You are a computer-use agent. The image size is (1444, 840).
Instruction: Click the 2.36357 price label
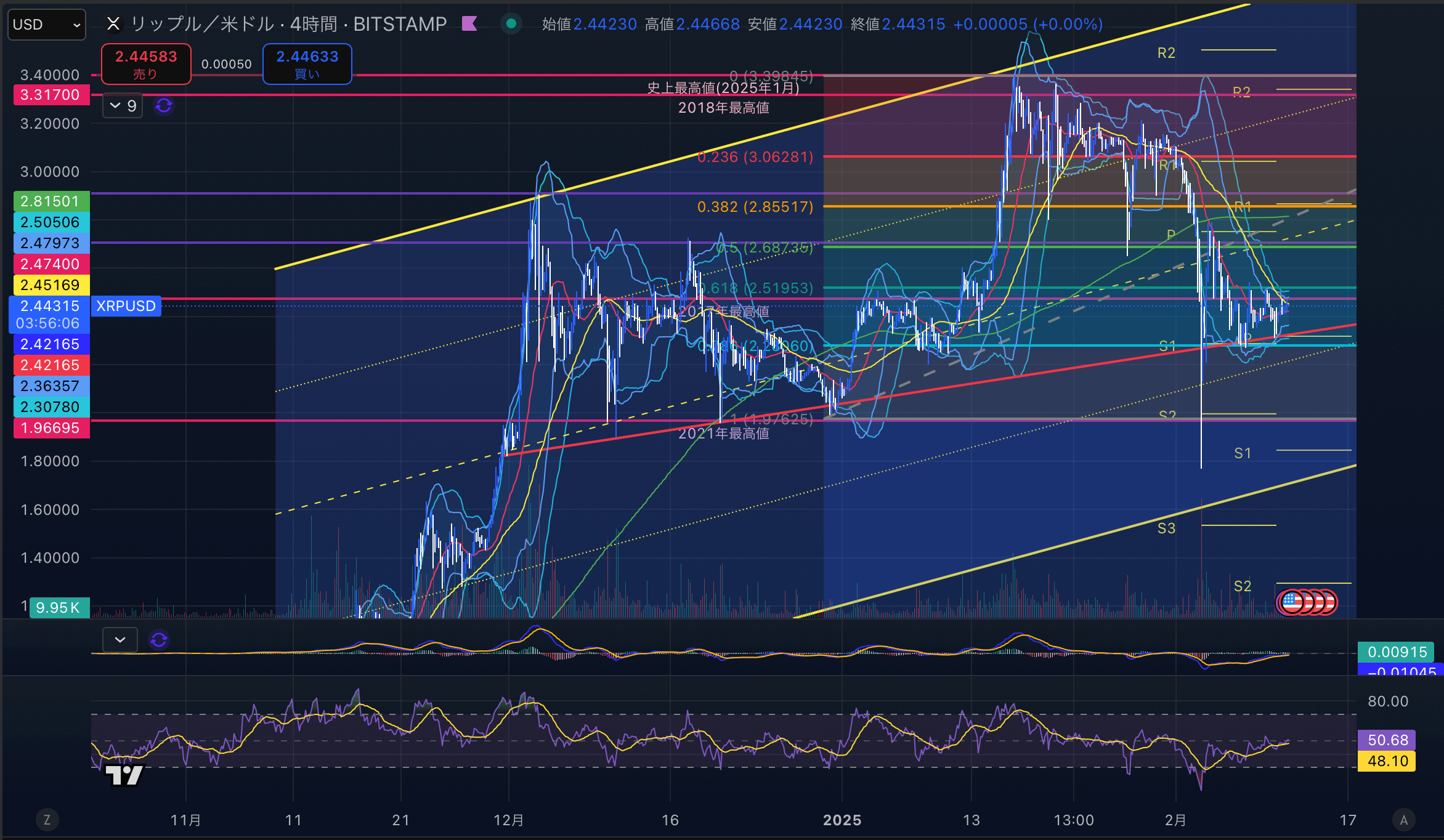pyautogui.click(x=51, y=386)
